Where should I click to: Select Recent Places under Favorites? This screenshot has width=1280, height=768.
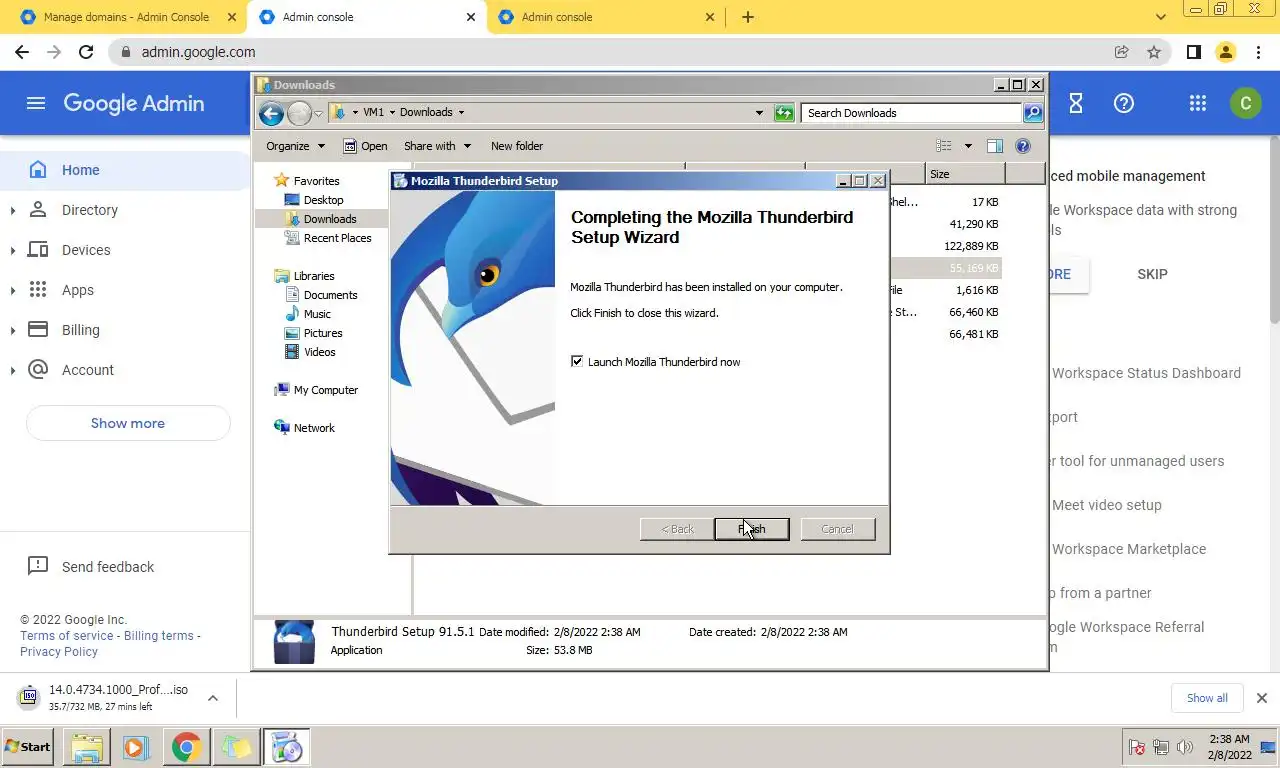337,238
